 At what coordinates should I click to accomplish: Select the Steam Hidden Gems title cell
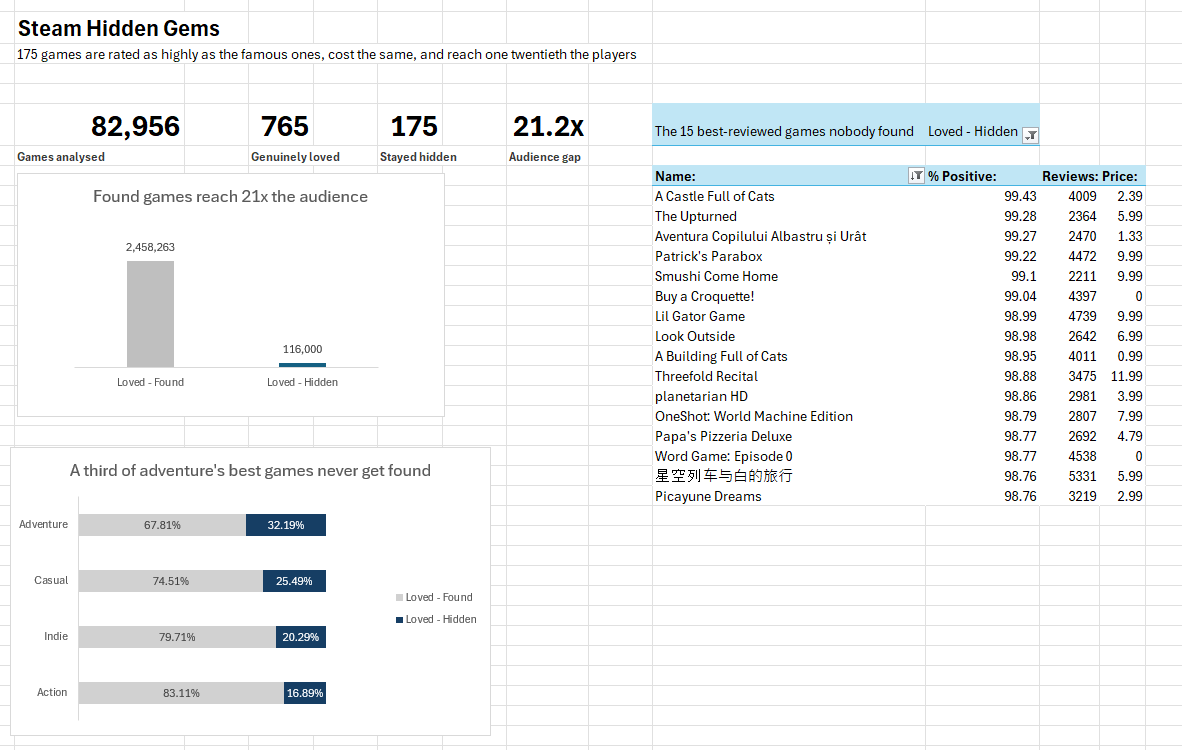pos(118,29)
